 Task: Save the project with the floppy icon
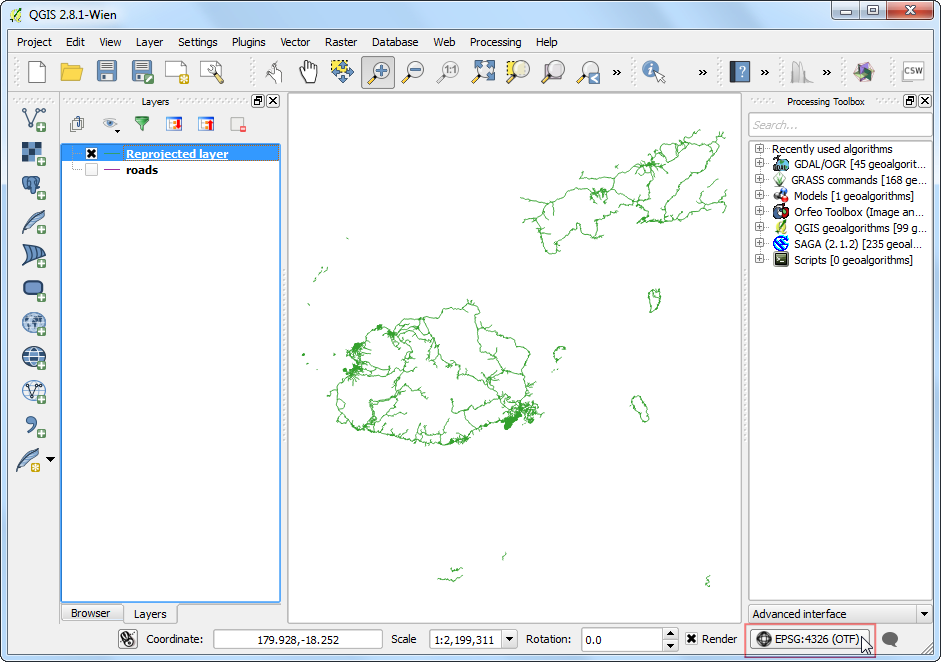(x=107, y=71)
